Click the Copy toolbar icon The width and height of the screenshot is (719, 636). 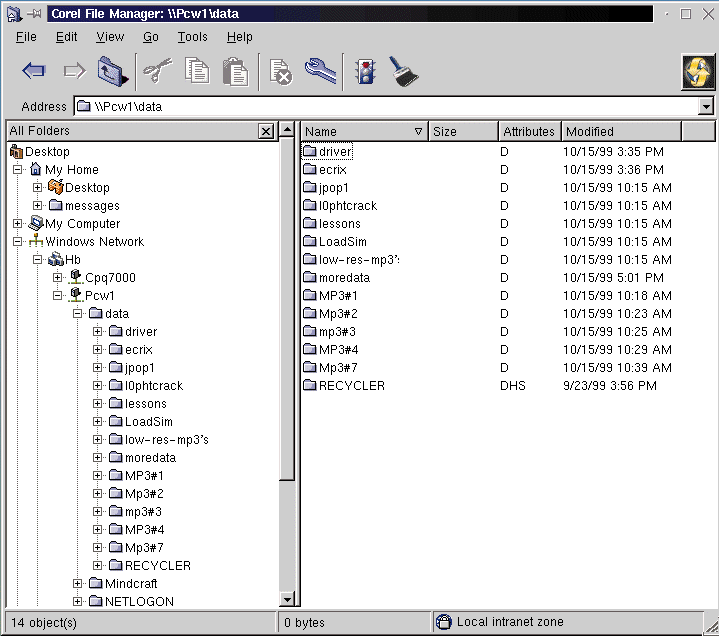[198, 71]
